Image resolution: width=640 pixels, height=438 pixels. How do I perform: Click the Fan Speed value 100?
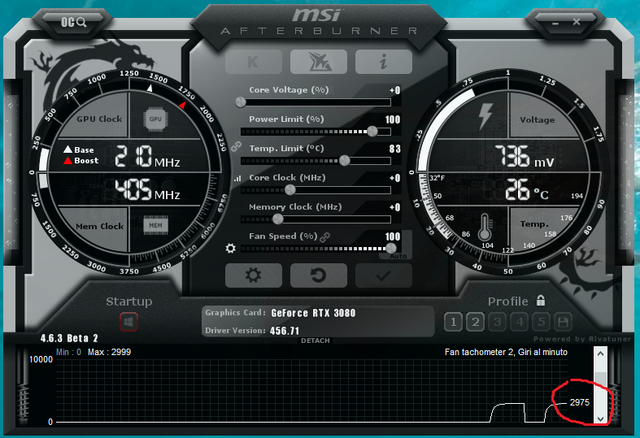point(393,236)
